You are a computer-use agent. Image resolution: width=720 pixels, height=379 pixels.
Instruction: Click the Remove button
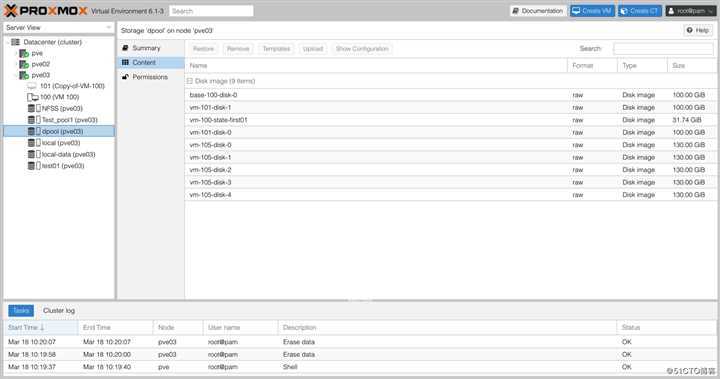[238, 49]
